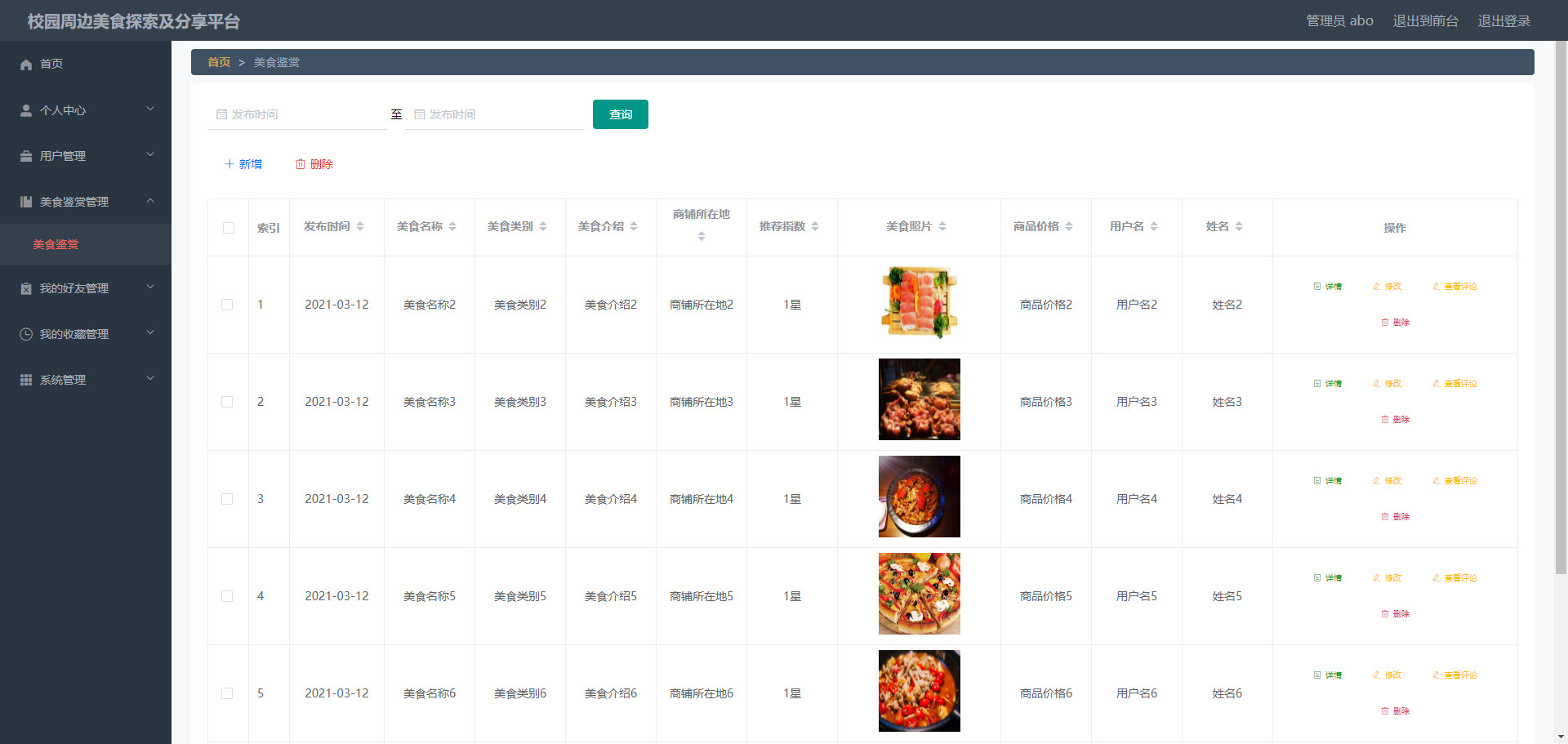
Task: Open 详情 for row 美食名称6
Action: pyautogui.click(x=1327, y=675)
